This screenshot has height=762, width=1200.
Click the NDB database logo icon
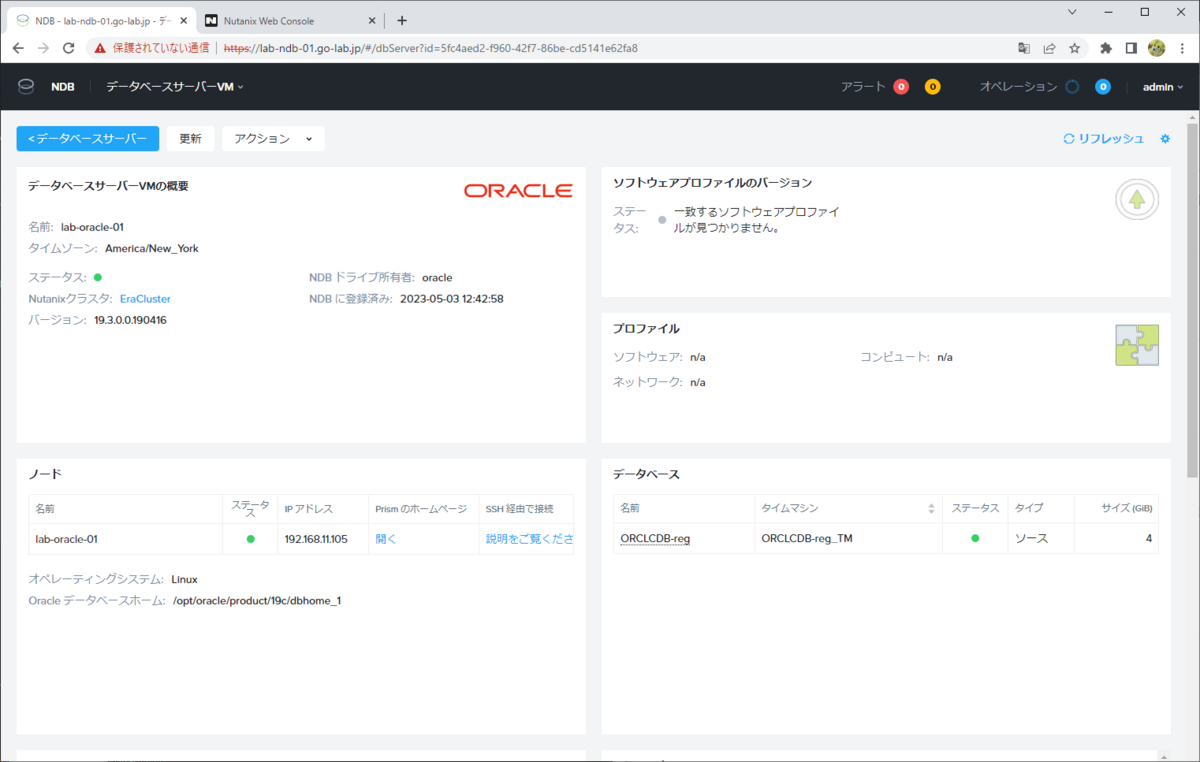(26, 87)
